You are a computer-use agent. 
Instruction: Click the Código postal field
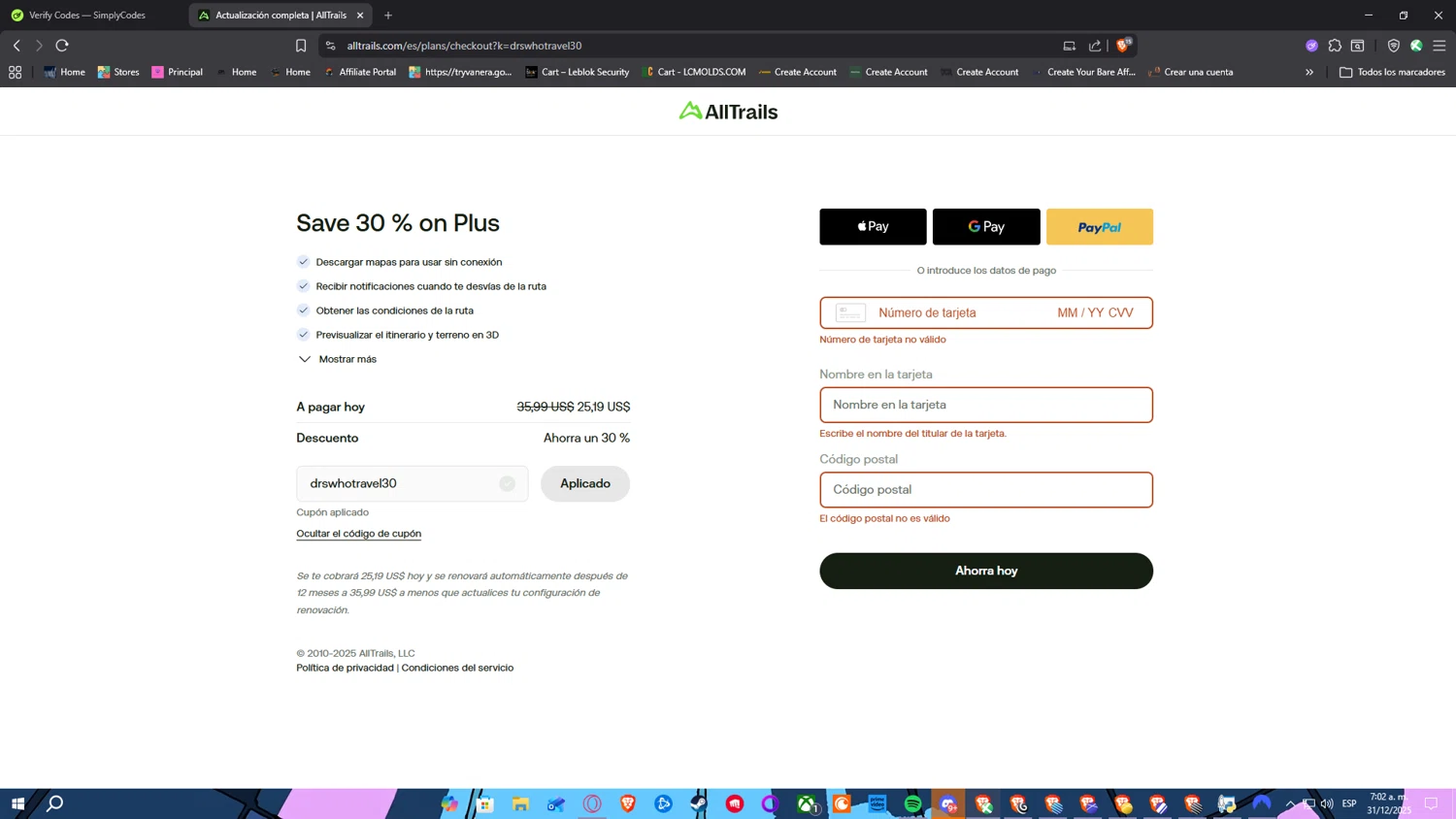(986, 490)
